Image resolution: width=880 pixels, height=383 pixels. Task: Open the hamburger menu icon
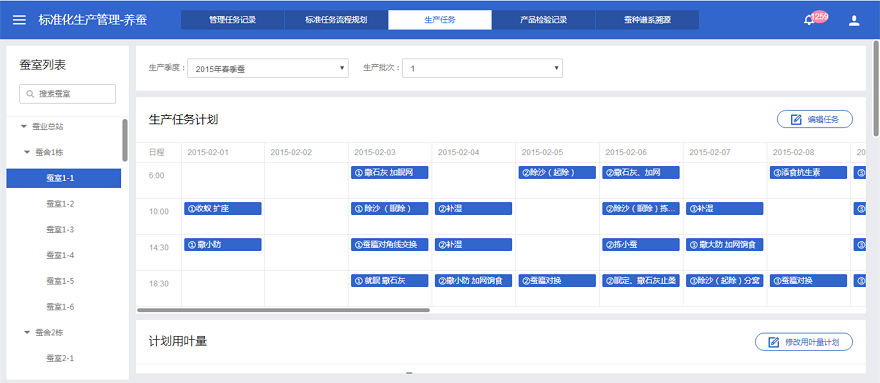coord(20,20)
